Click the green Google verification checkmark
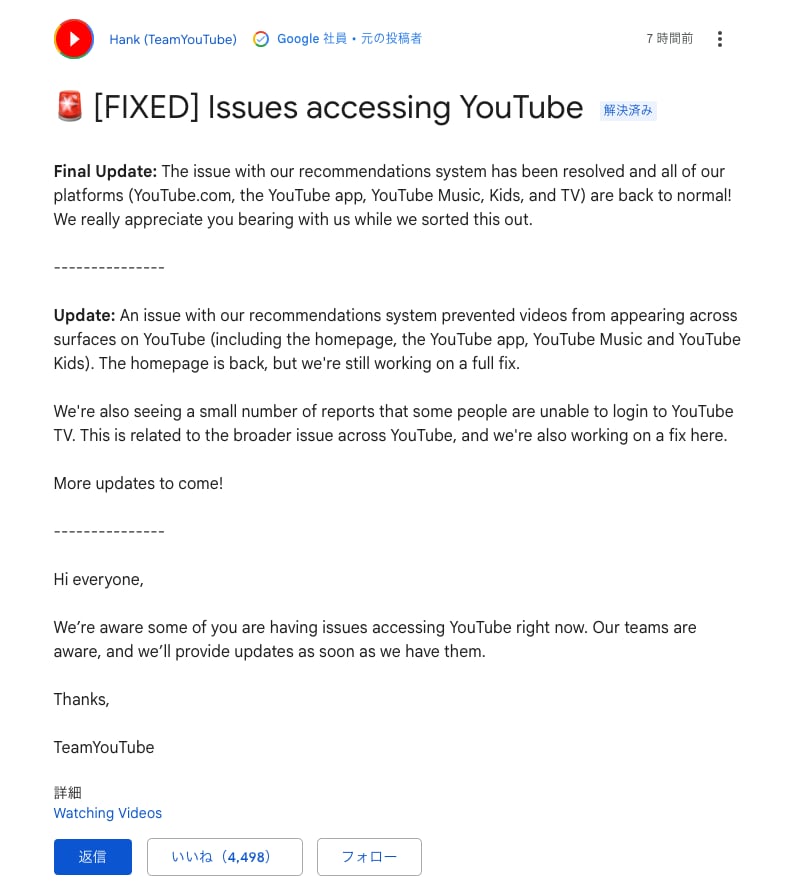Viewport: 800px width, 895px height. coord(260,38)
